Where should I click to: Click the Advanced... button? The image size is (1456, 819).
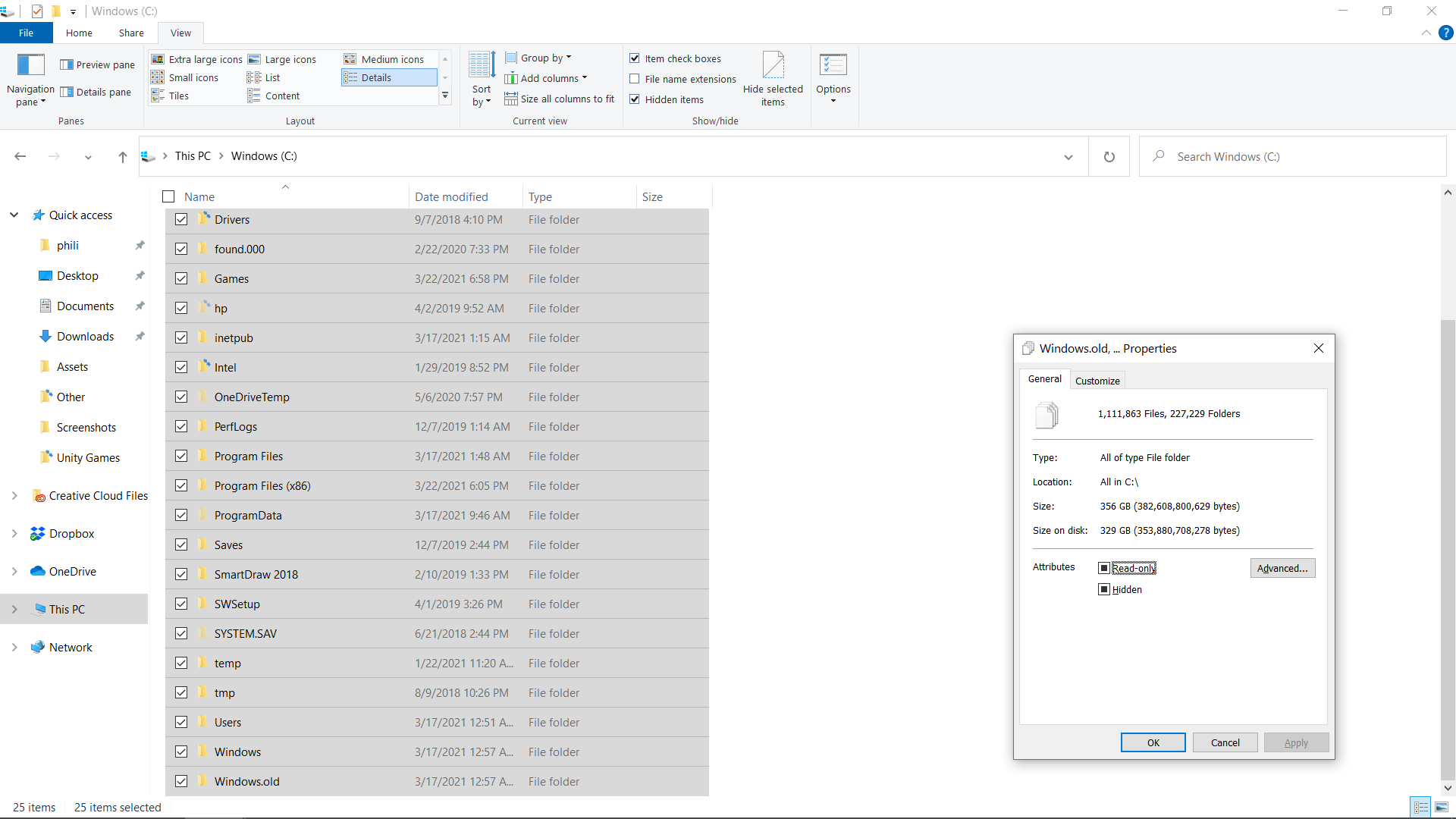1282,568
